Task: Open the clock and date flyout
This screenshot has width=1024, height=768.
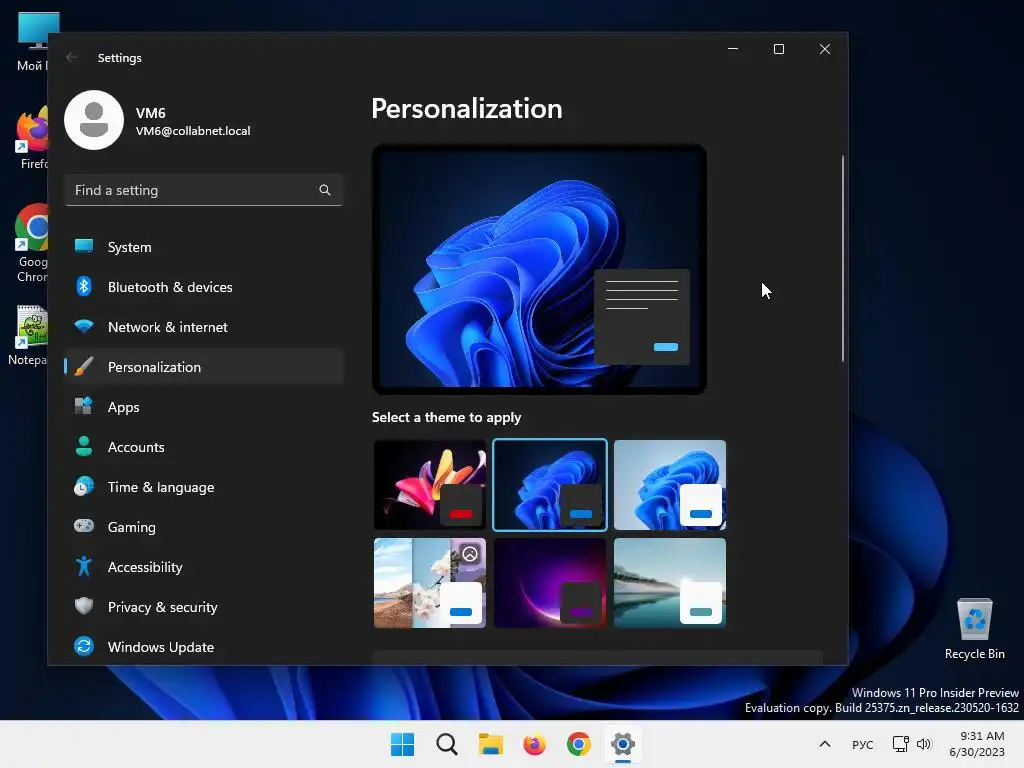Action: (977, 744)
